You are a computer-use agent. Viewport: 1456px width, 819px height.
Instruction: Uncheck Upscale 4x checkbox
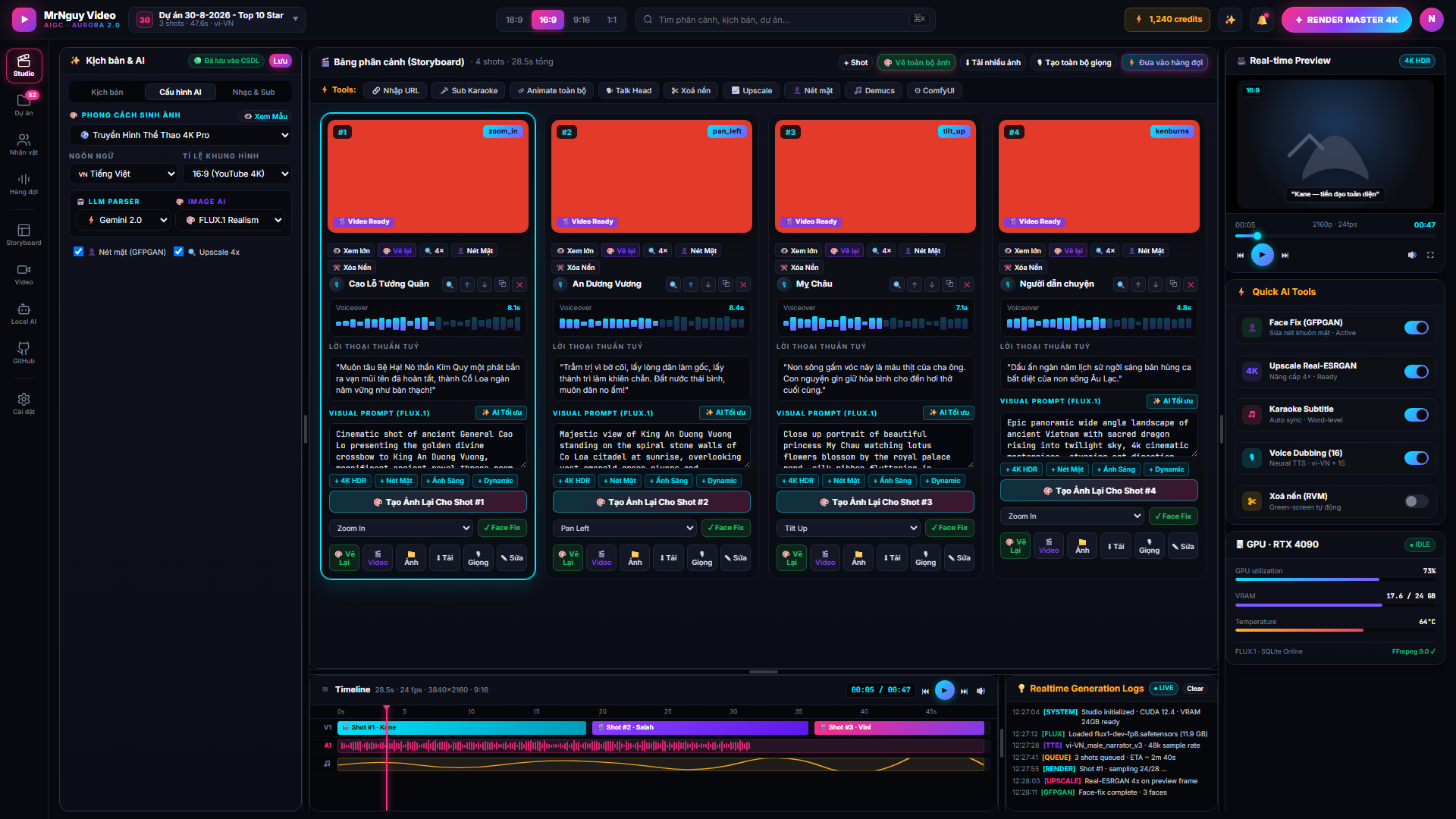(178, 252)
